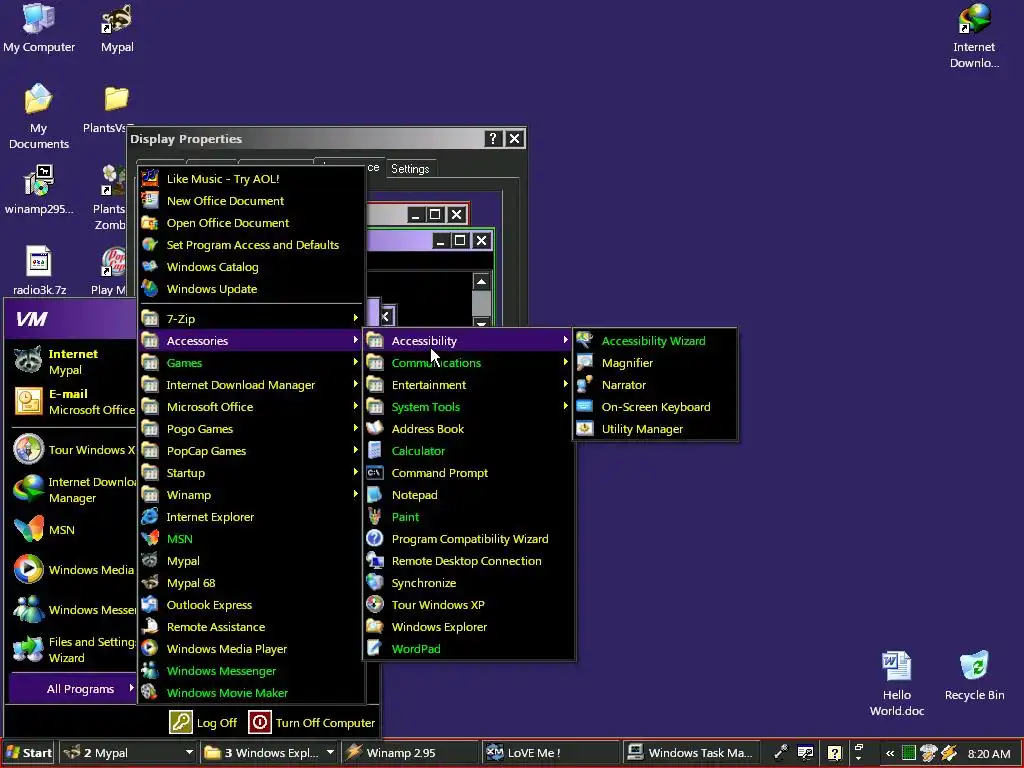Click the Mypal 68 icon in All Programs

click(x=150, y=583)
